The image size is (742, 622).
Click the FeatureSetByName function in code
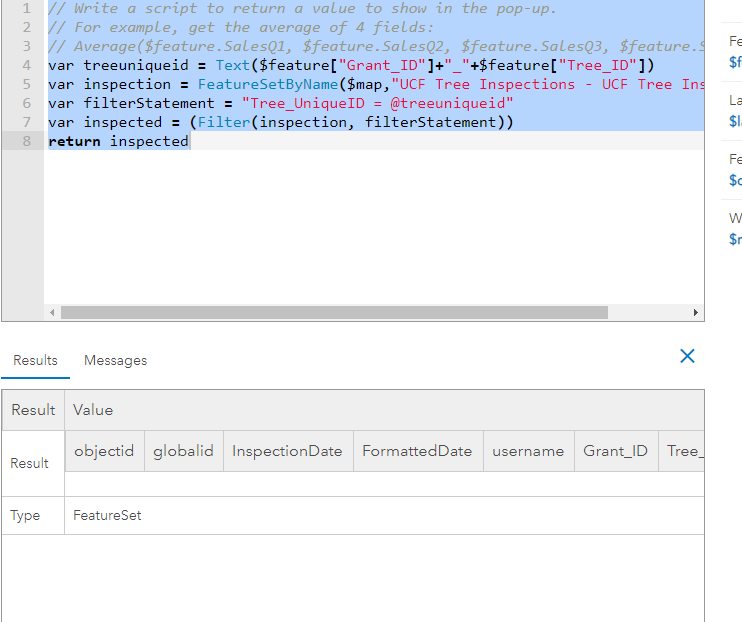coord(268,84)
